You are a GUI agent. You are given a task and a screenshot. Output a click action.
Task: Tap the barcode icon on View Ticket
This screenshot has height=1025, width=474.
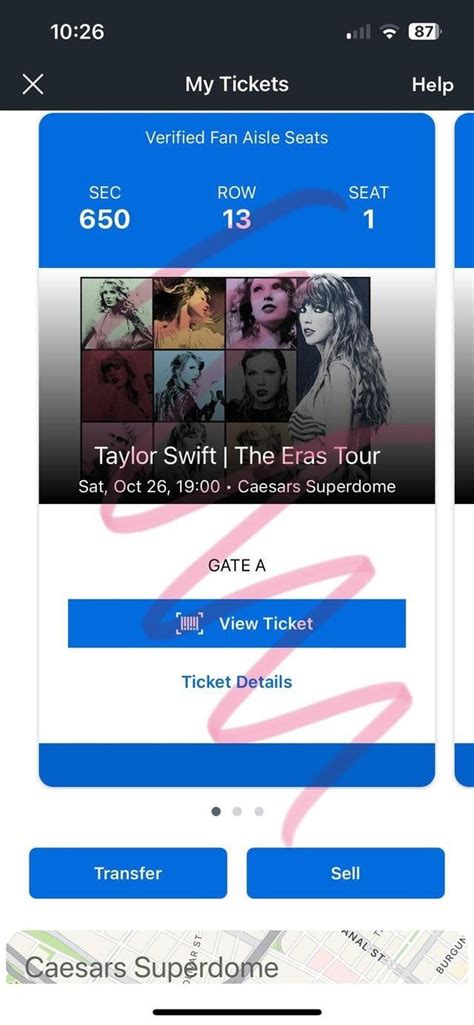click(x=190, y=624)
